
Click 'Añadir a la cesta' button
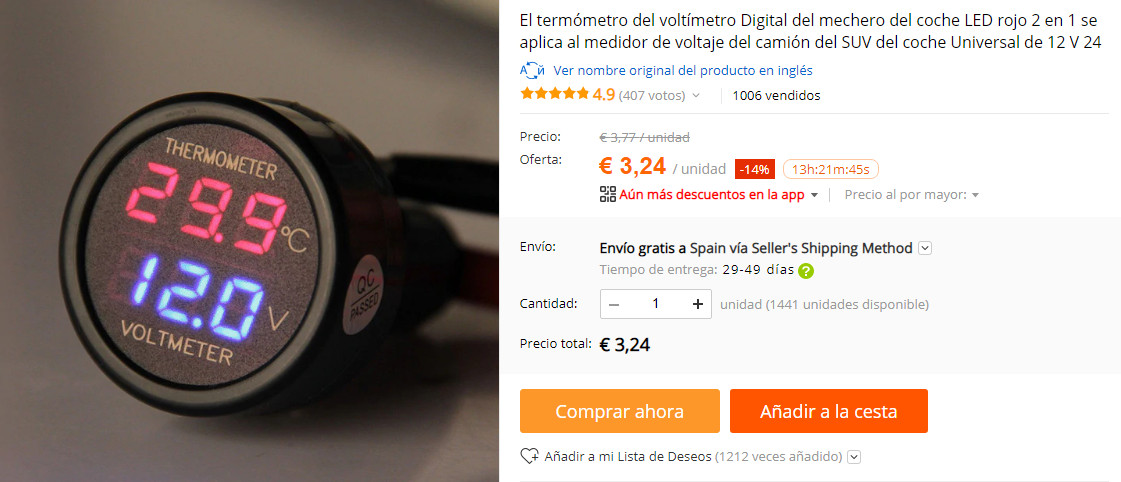click(x=829, y=411)
